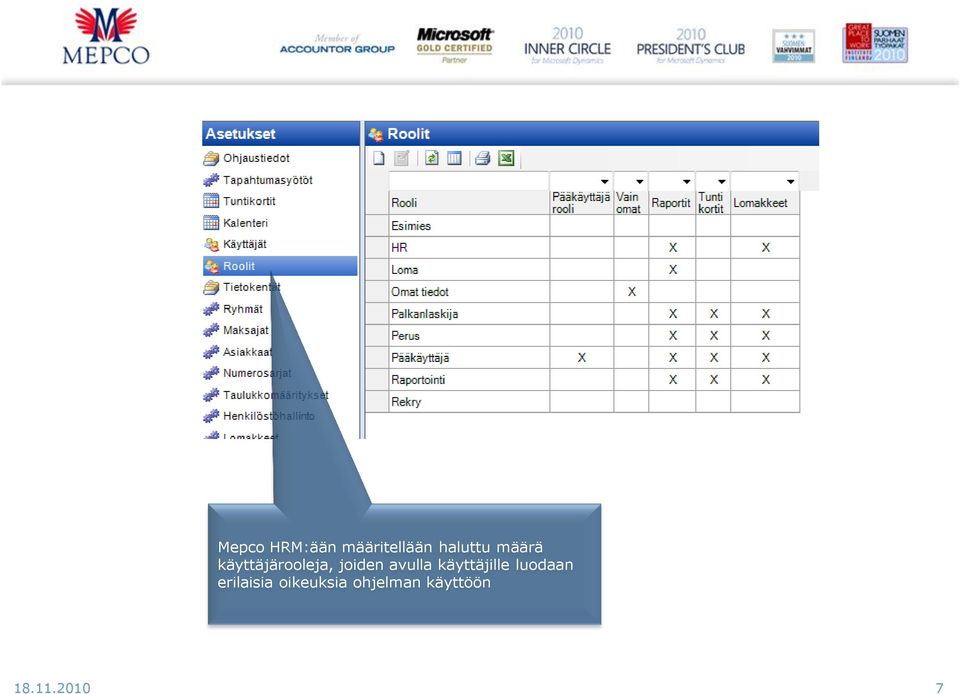Go to Tuntikortit settings

(249, 201)
